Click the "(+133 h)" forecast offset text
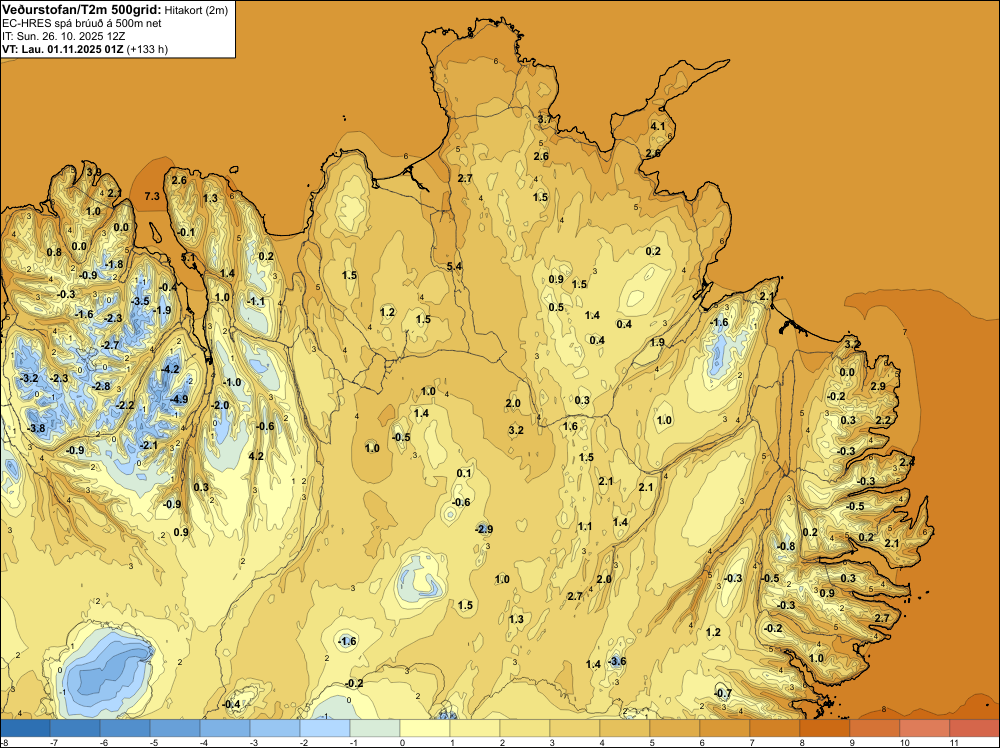 tap(147, 49)
